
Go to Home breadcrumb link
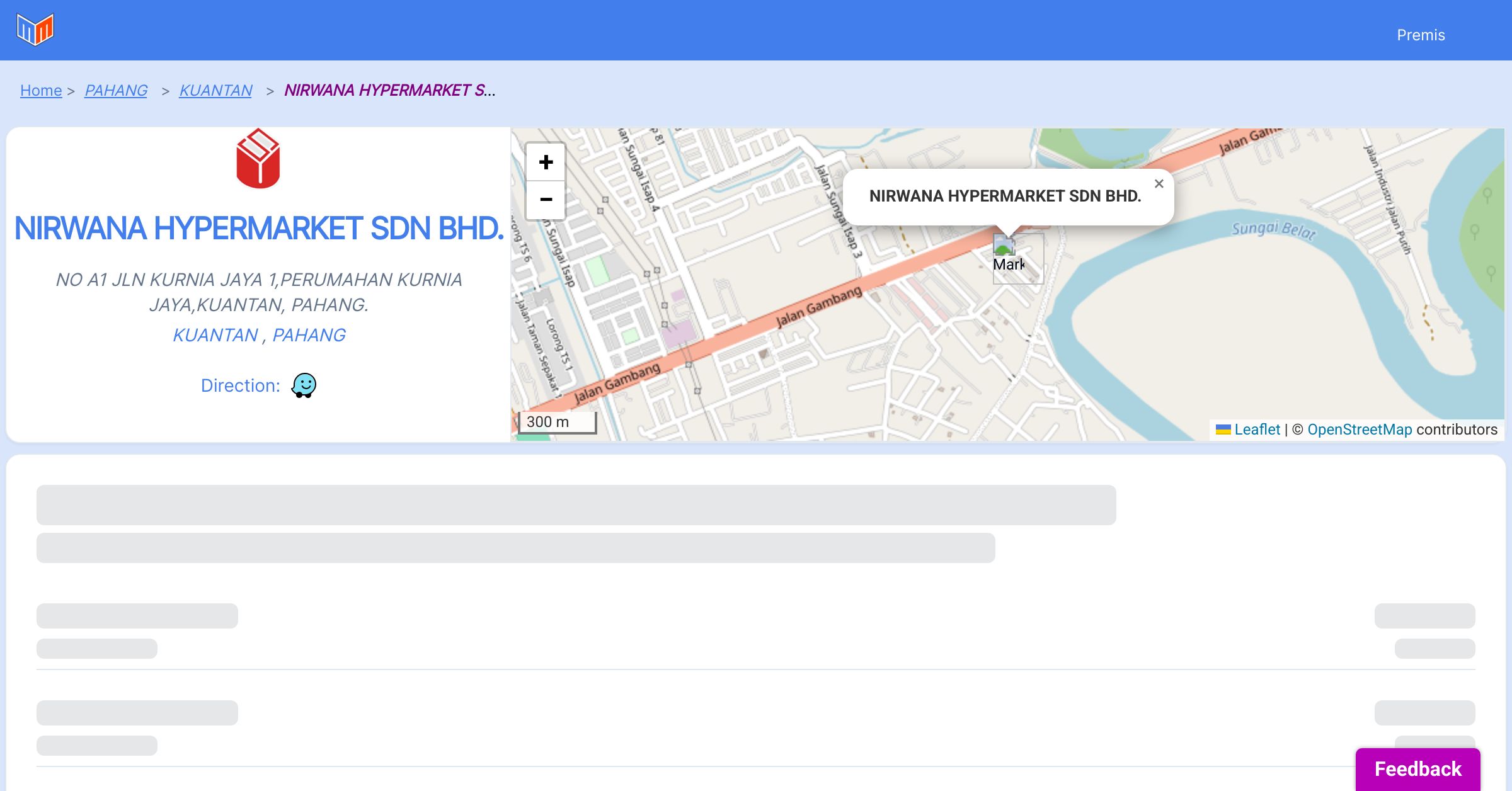point(41,91)
